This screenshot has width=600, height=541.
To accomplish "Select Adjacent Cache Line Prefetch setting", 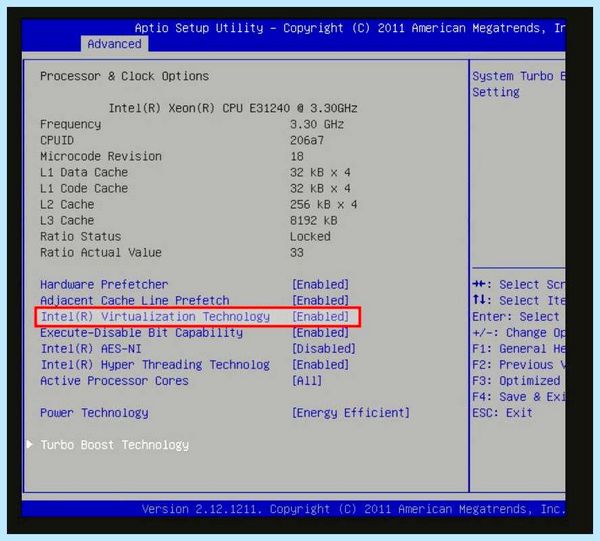I will (135, 301).
